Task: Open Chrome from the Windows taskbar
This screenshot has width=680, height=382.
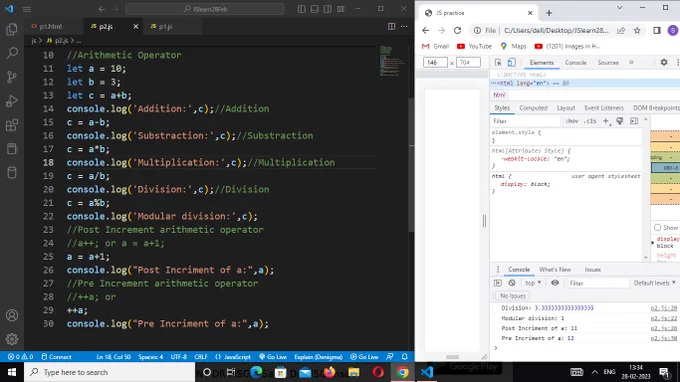Action: point(402,372)
